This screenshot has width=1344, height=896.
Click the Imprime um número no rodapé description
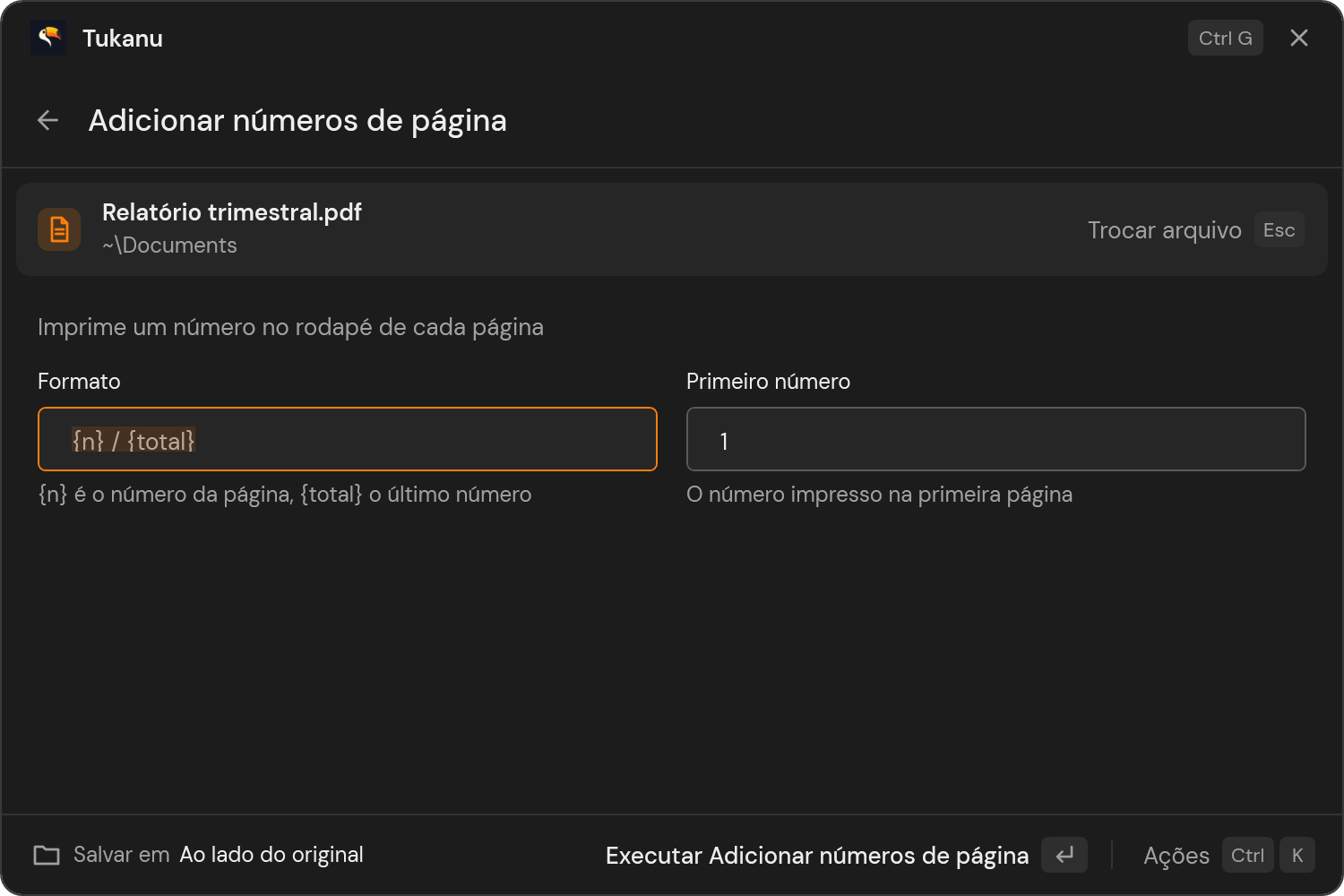pos(290,327)
